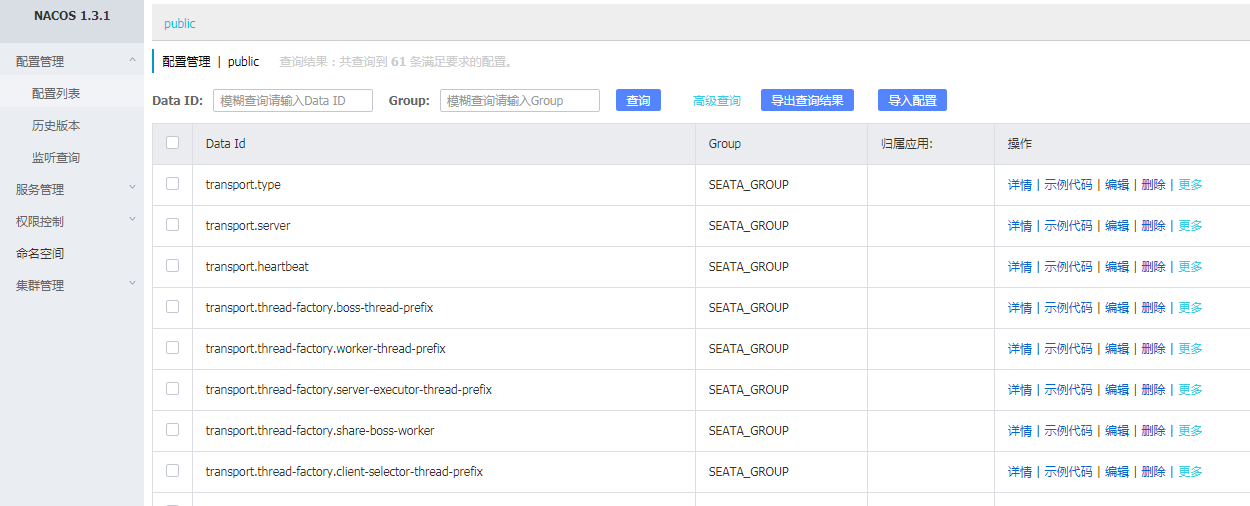Open 示例代码 for client-selector-thread-prefix row

click(1068, 472)
